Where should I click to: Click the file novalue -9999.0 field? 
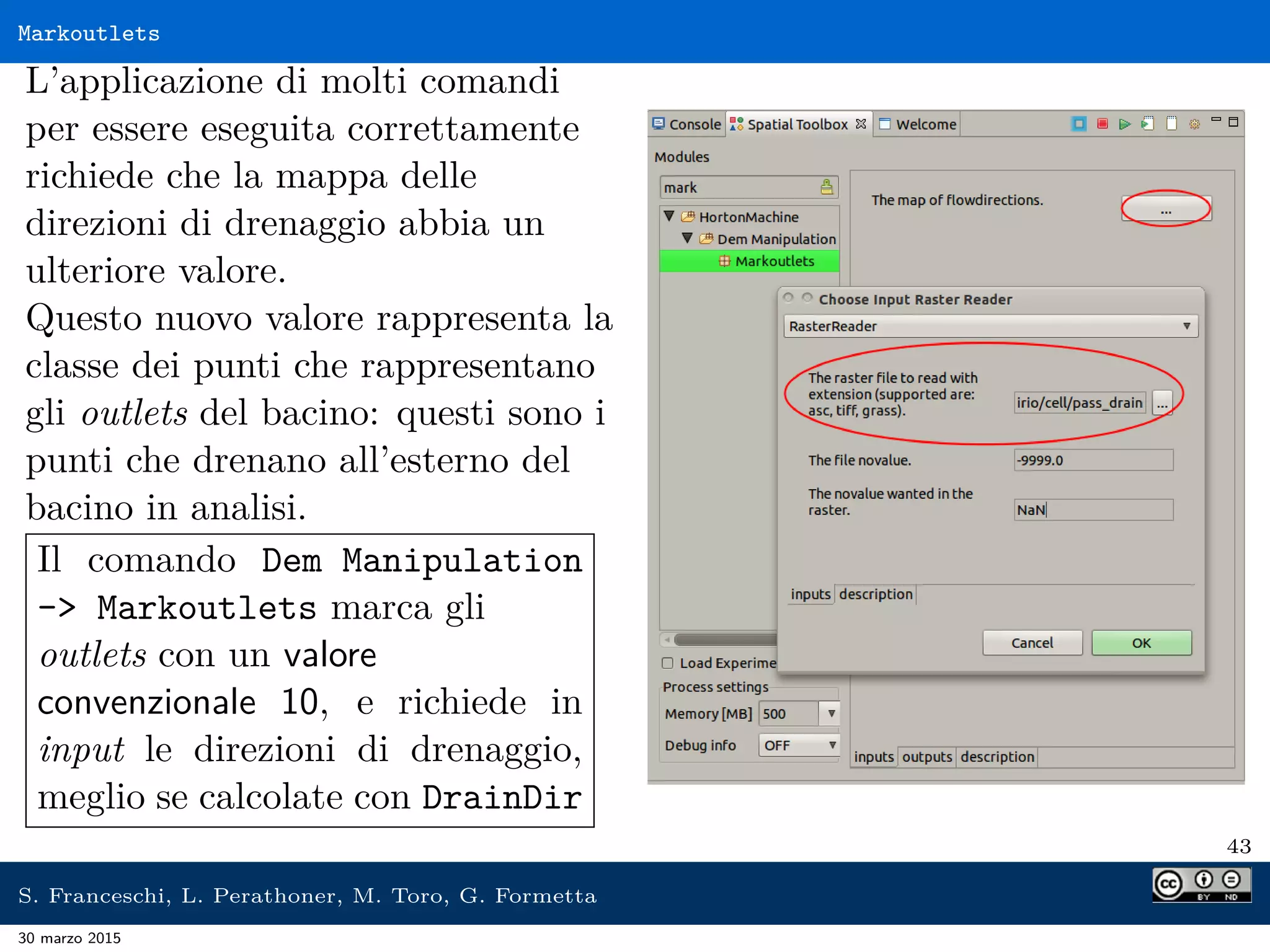click(x=1094, y=460)
